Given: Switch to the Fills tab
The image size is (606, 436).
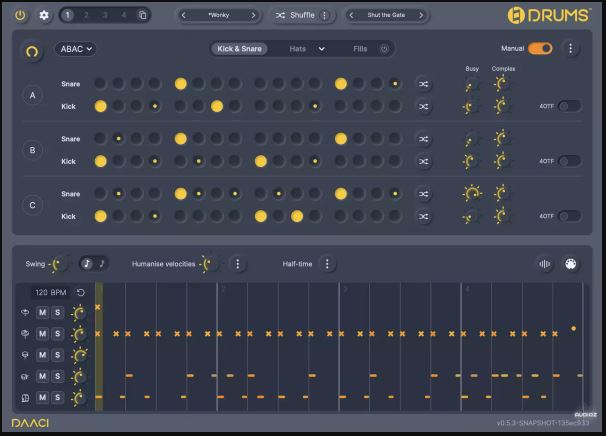Looking at the screenshot, I should [x=360, y=49].
